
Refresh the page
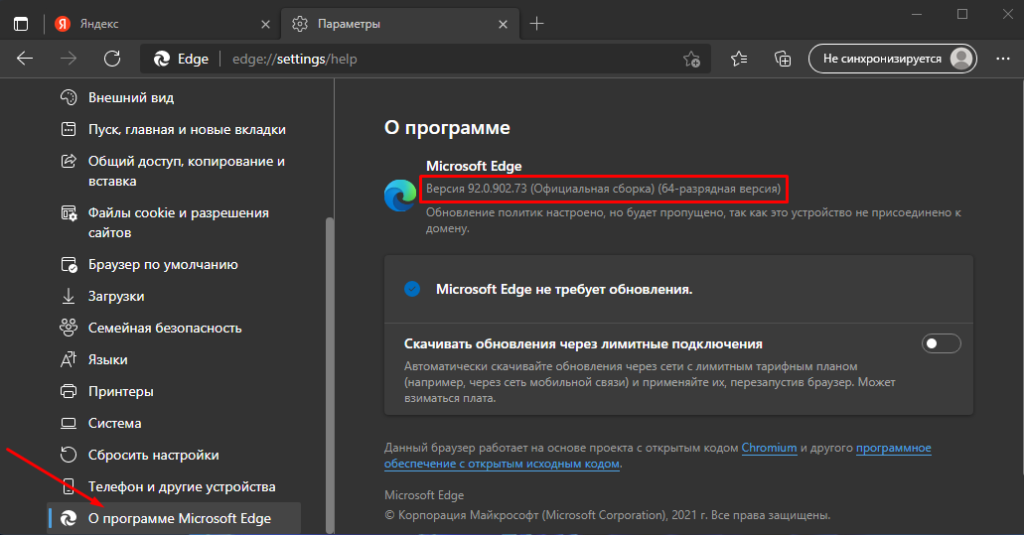[x=112, y=59]
